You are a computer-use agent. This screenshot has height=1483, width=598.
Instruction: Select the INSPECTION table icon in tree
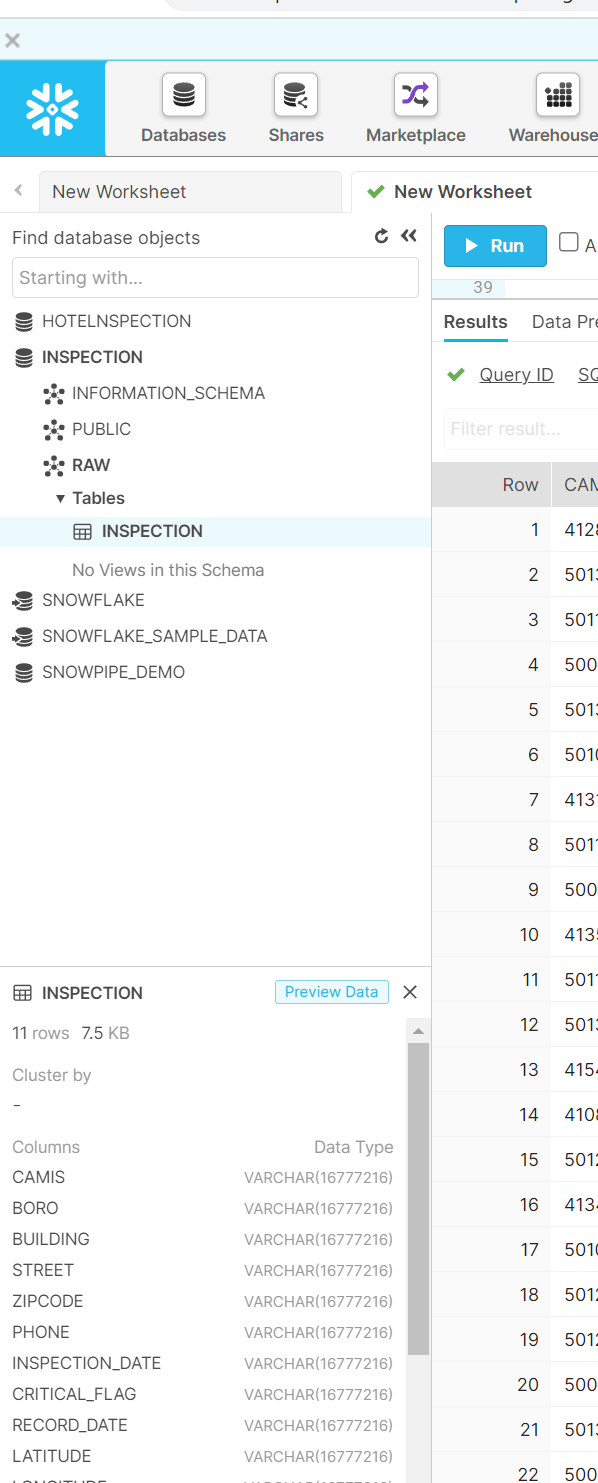tap(83, 532)
